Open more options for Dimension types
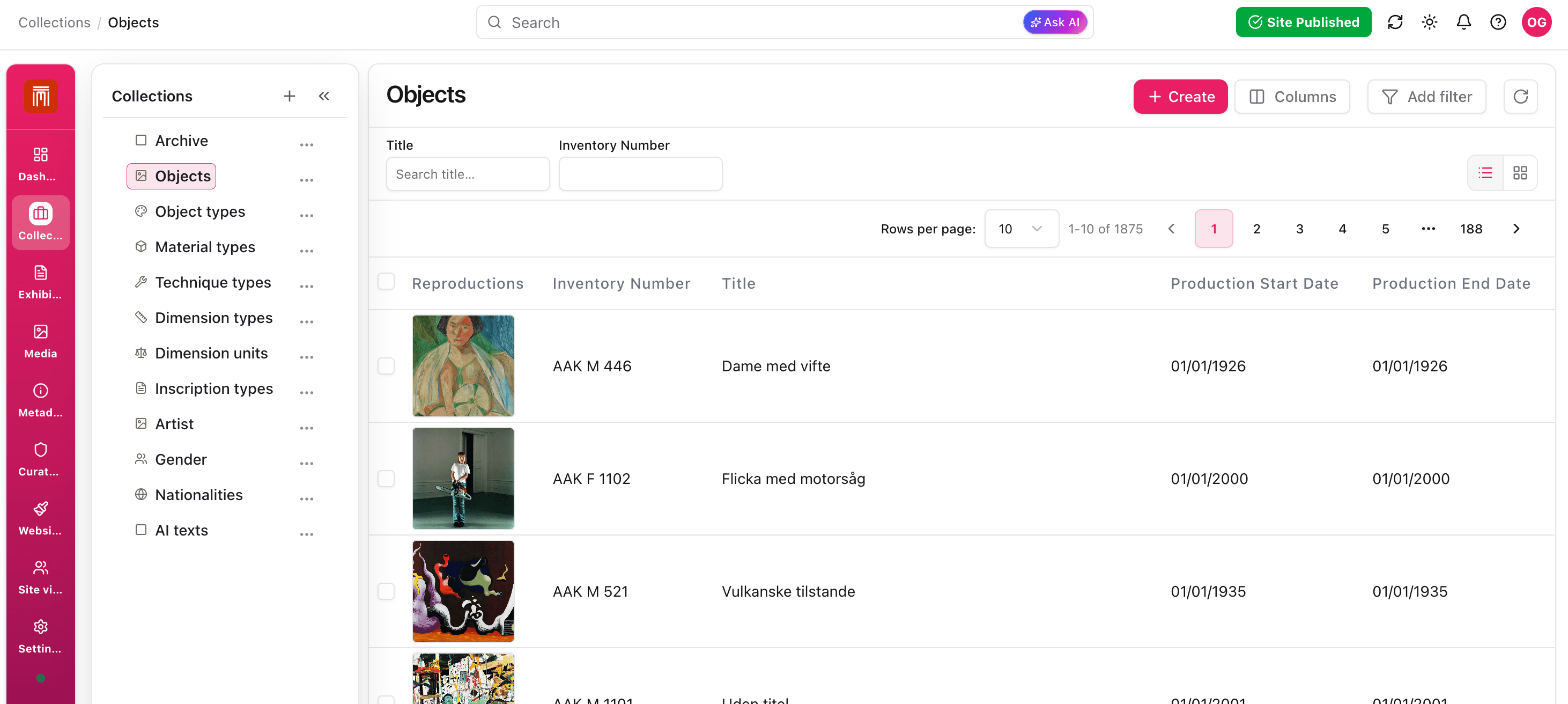Screen dimensions: 1568x704 [306, 321]
